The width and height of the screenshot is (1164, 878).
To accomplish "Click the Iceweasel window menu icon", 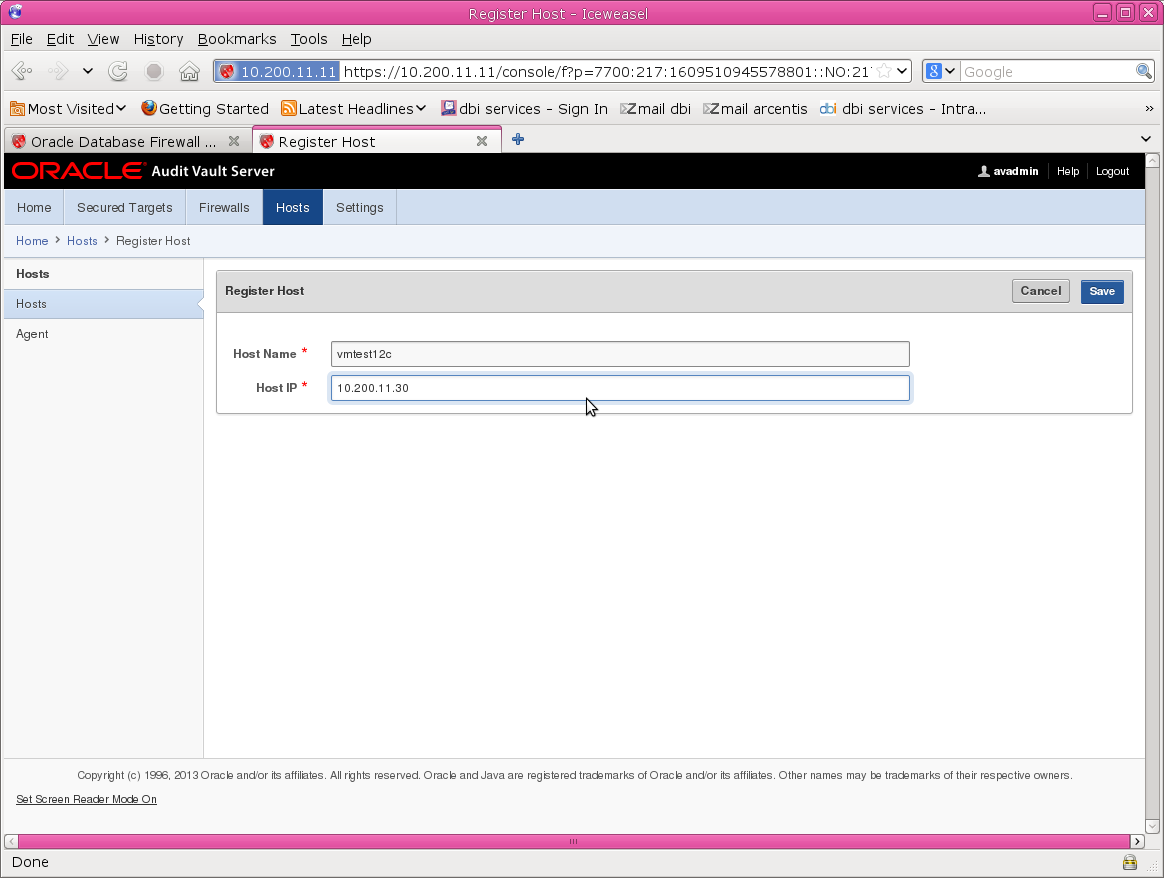I will [15, 12].
